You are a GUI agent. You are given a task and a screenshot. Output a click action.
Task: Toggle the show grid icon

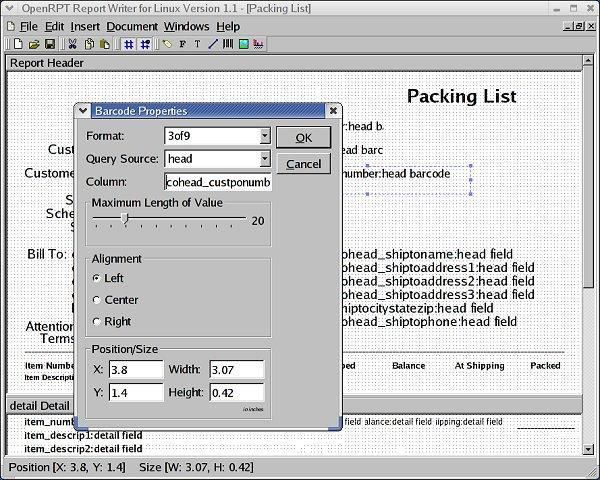tap(129, 44)
